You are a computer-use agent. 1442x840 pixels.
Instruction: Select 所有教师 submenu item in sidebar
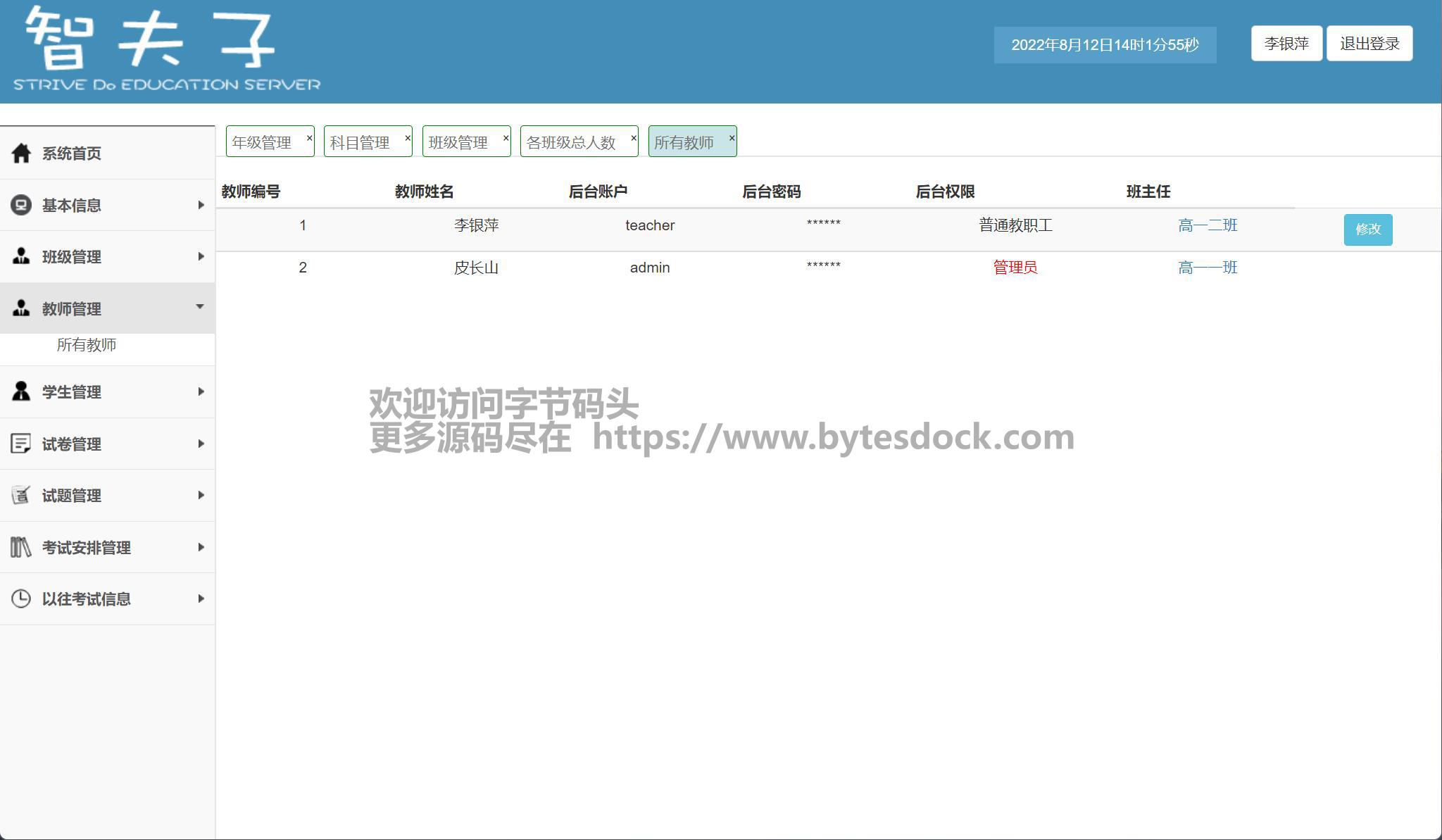point(87,345)
